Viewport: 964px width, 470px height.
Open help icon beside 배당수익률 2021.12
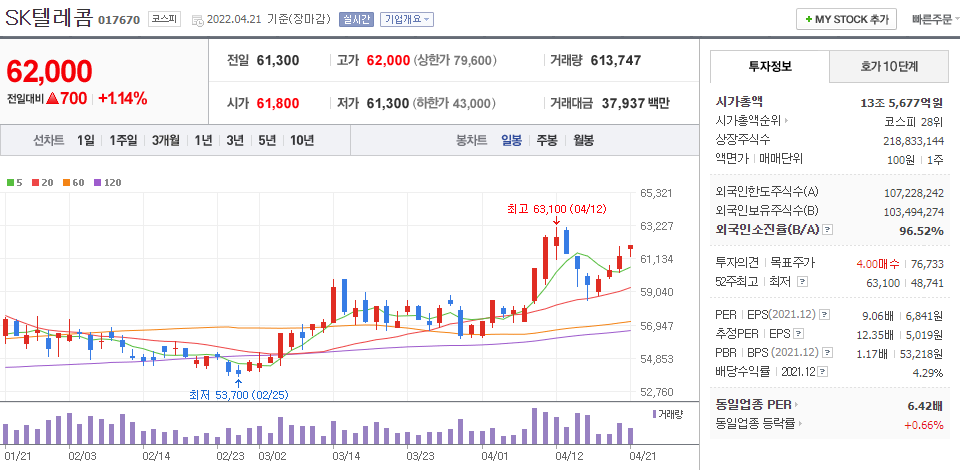(x=823, y=372)
